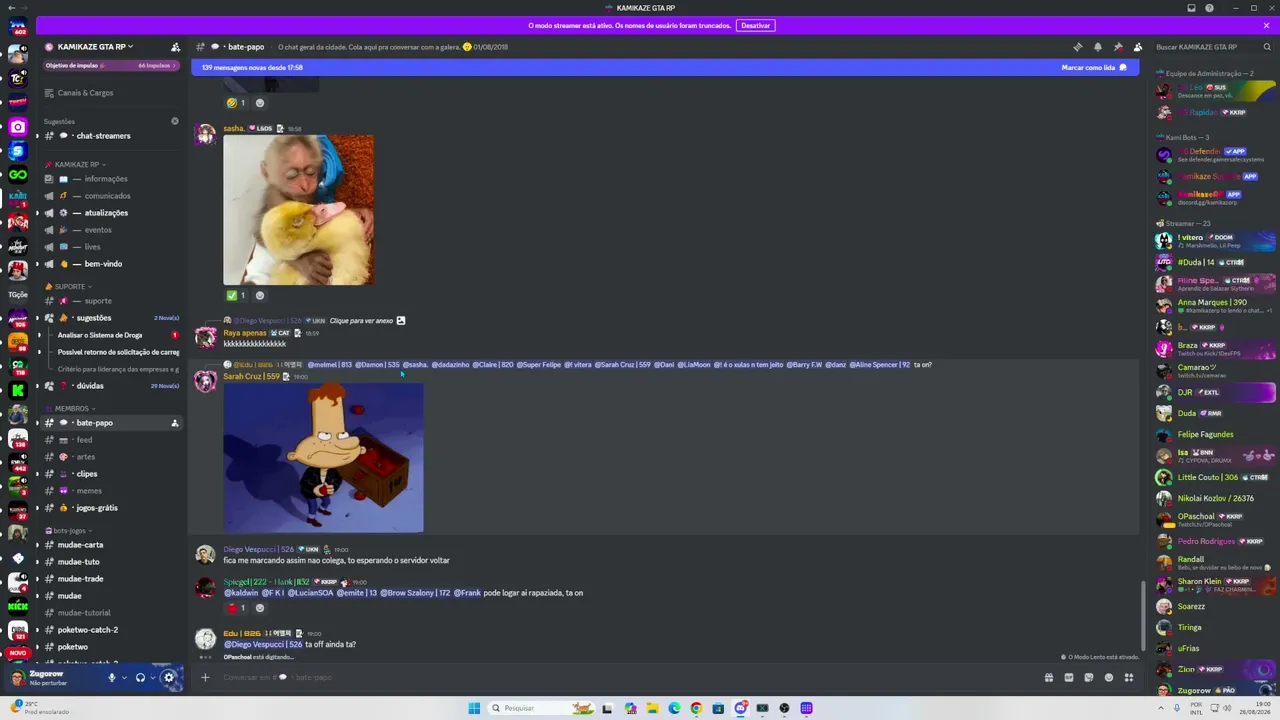Click the Windows taskbar search box
Image resolution: width=1280 pixels, height=720 pixels.
(543, 708)
